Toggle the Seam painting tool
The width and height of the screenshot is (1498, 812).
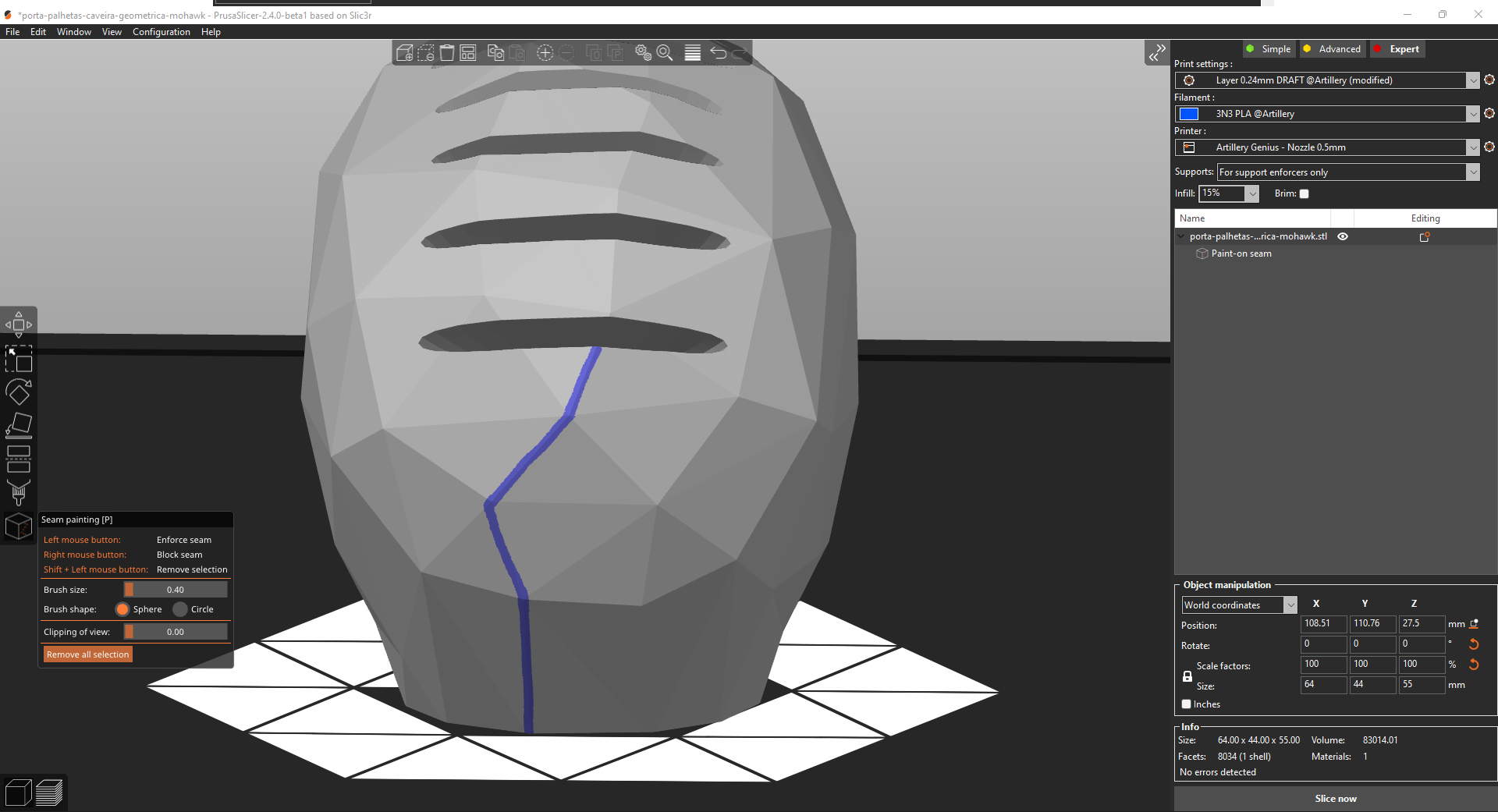point(19,527)
